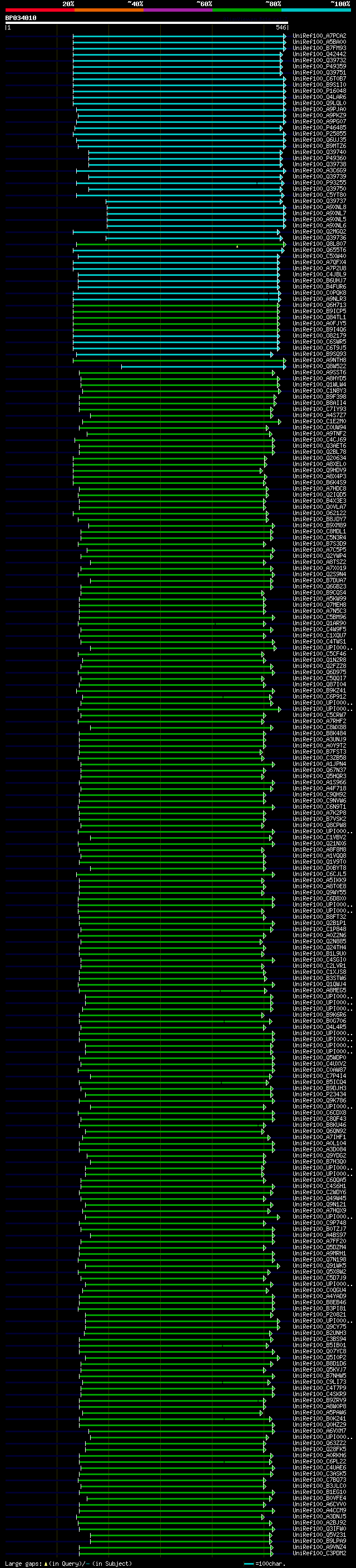Click the label UniRef100_C5YT80
The image size is (356, 1568).
(x=319, y=195)
